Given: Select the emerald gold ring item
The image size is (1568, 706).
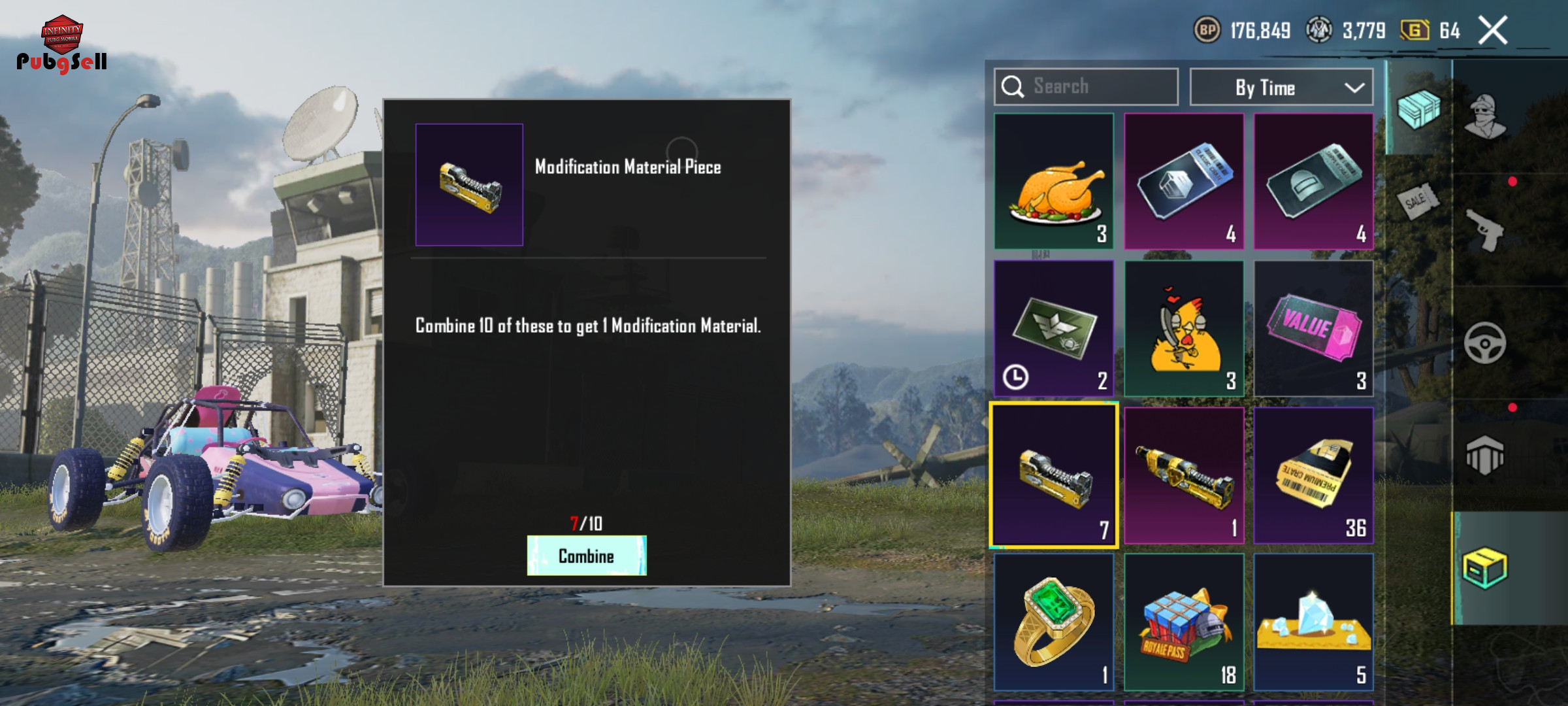Looking at the screenshot, I should 1054,622.
